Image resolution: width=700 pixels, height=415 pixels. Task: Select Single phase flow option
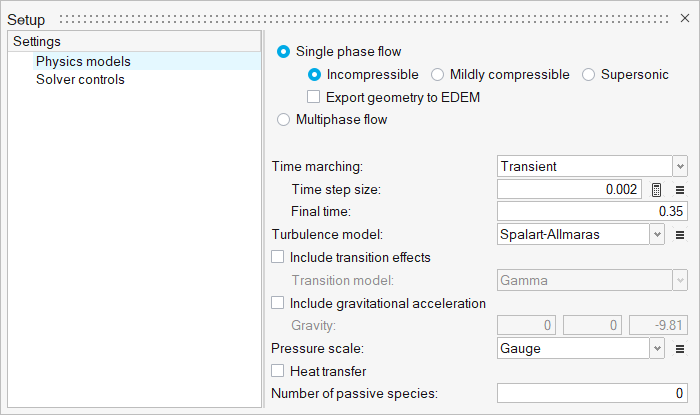(x=284, y=51)
